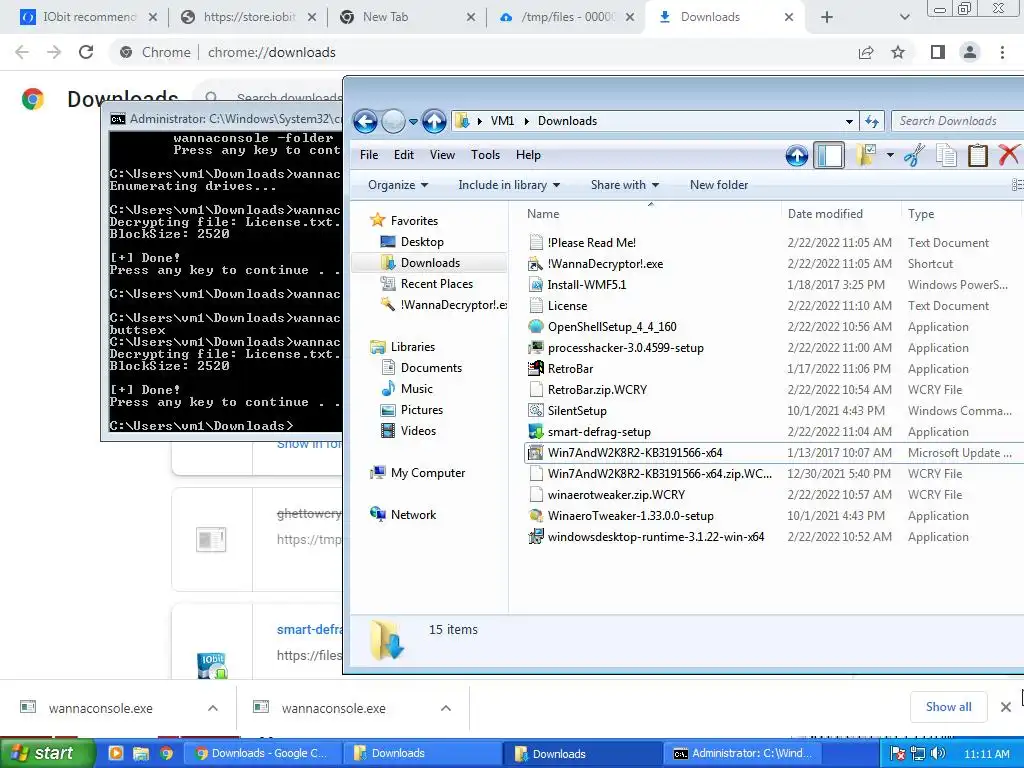Open the Tools menu in Explorer
1024x768 pixels.
[485, 155]
